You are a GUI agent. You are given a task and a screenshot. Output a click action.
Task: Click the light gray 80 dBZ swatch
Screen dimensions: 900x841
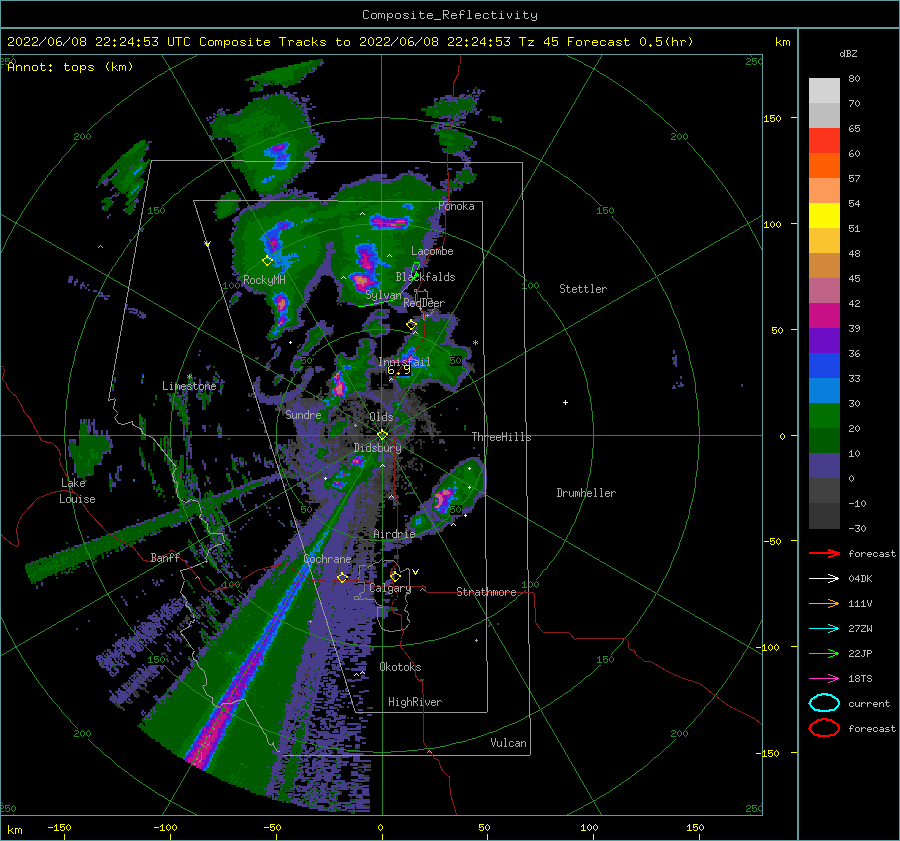824,90
